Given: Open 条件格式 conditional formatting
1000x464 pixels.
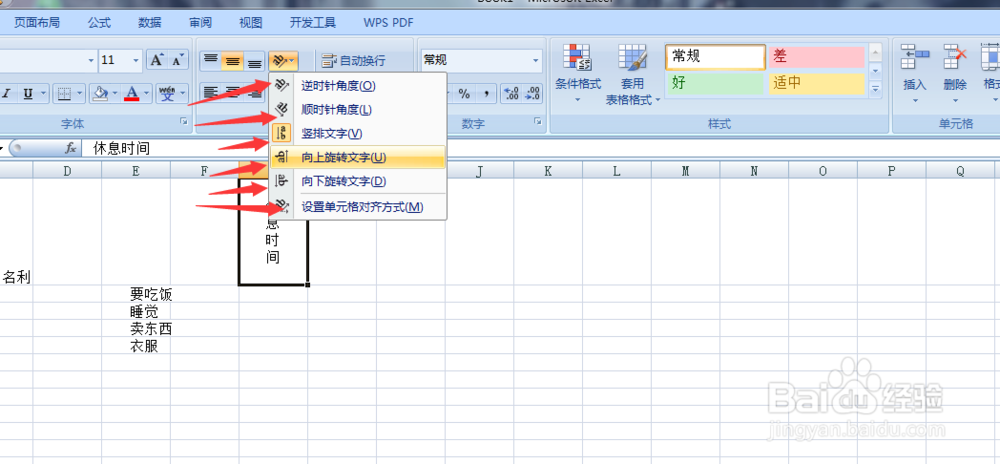Looking at the screenshot, I should [578, 75].
